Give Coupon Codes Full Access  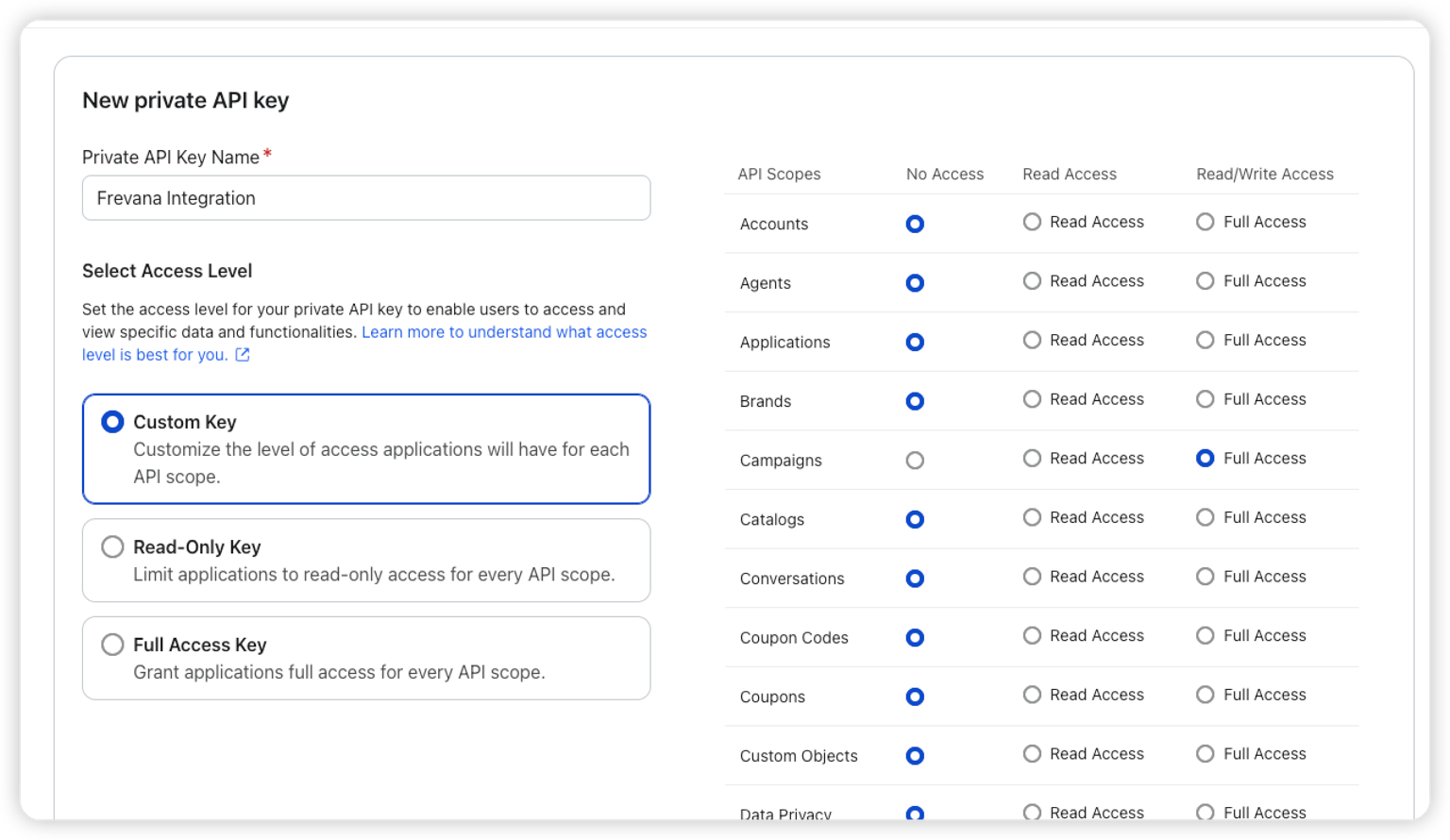(1206, 636)
